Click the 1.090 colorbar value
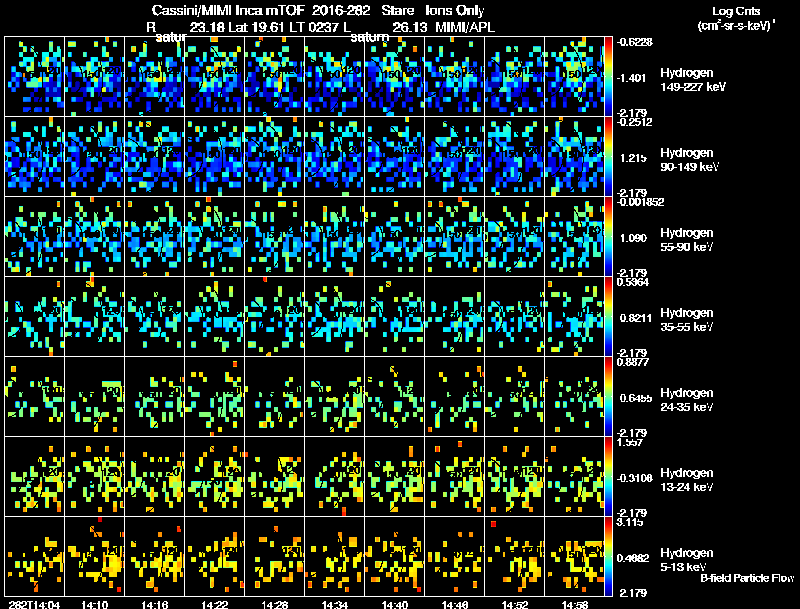 pyautogui.click(x=633, y=238)
